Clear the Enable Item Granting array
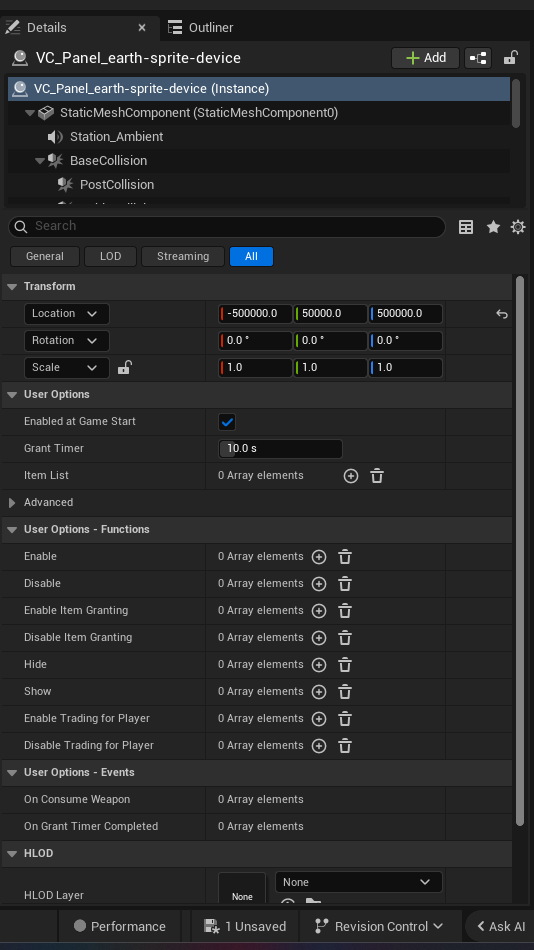The width and height of the screenshot is (534, 950). pyautogui.click(x=345, y=611)
